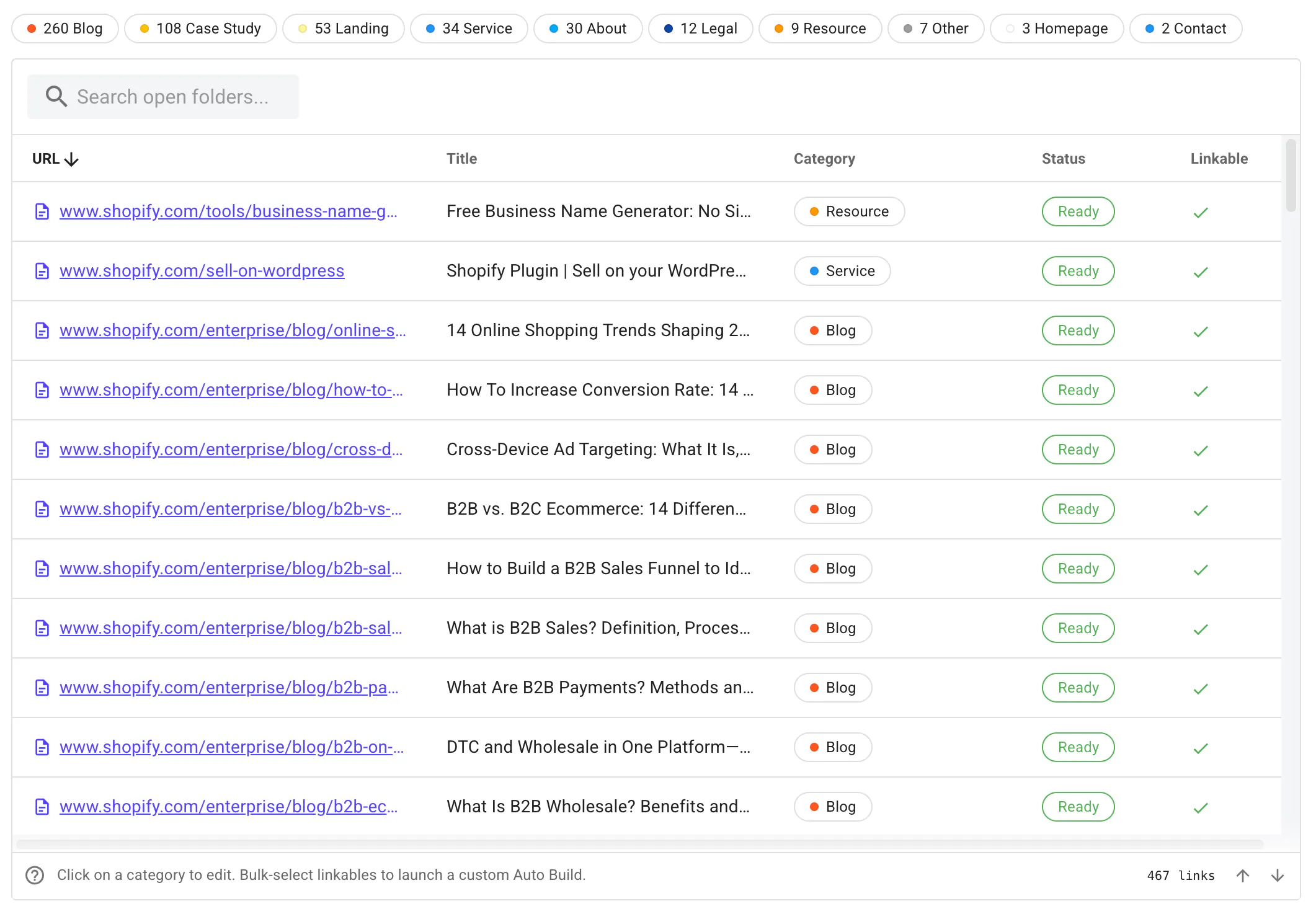Toggle linkable checkmark for B2B Sales Funnel row
The height and width of the screenshot is (914, 1316).
[x=1201, y=570]
